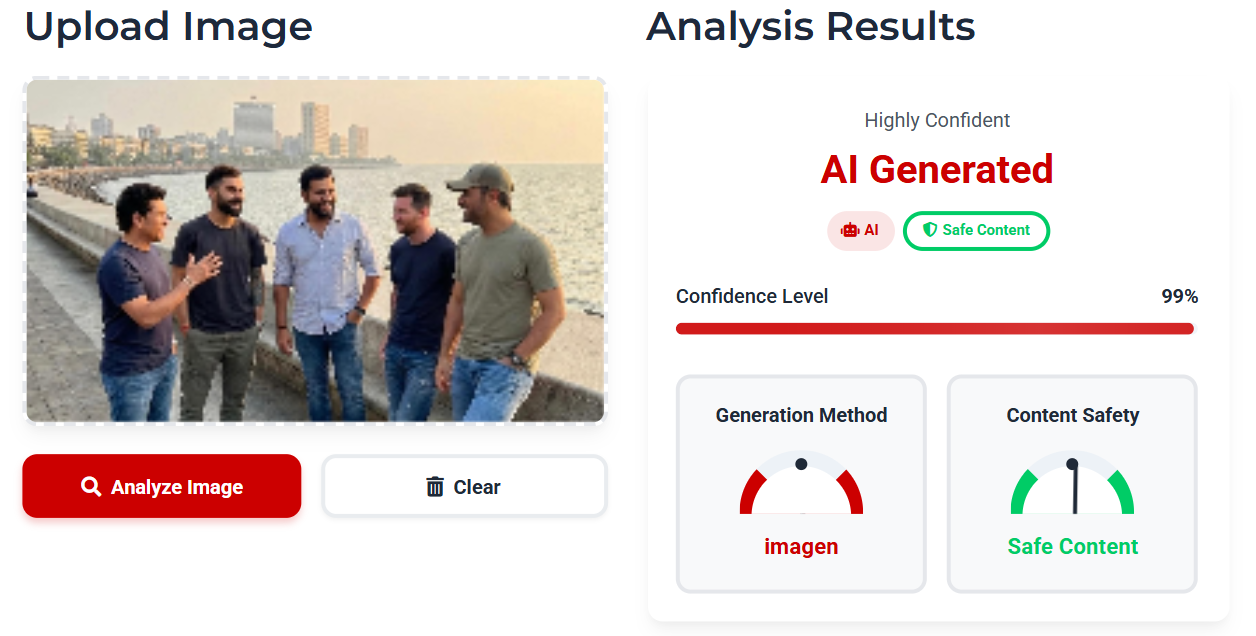Click the Confidence Level label

(x=752, y=297)
